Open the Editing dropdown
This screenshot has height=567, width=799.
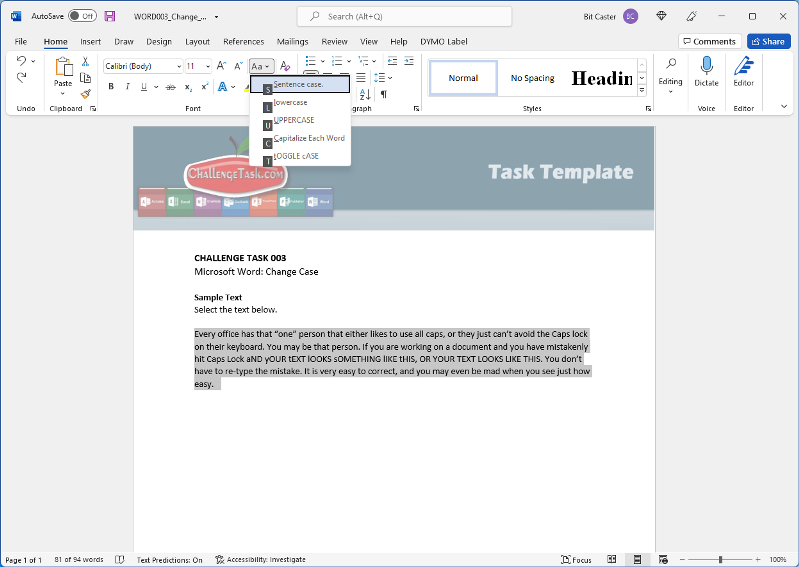pos(670,75)
